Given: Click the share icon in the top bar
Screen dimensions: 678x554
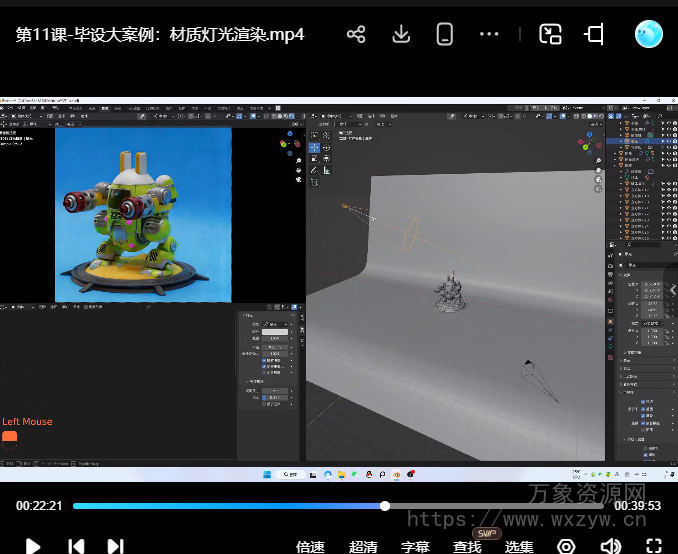Looking at the screenshot, I should tap(356, 35).
